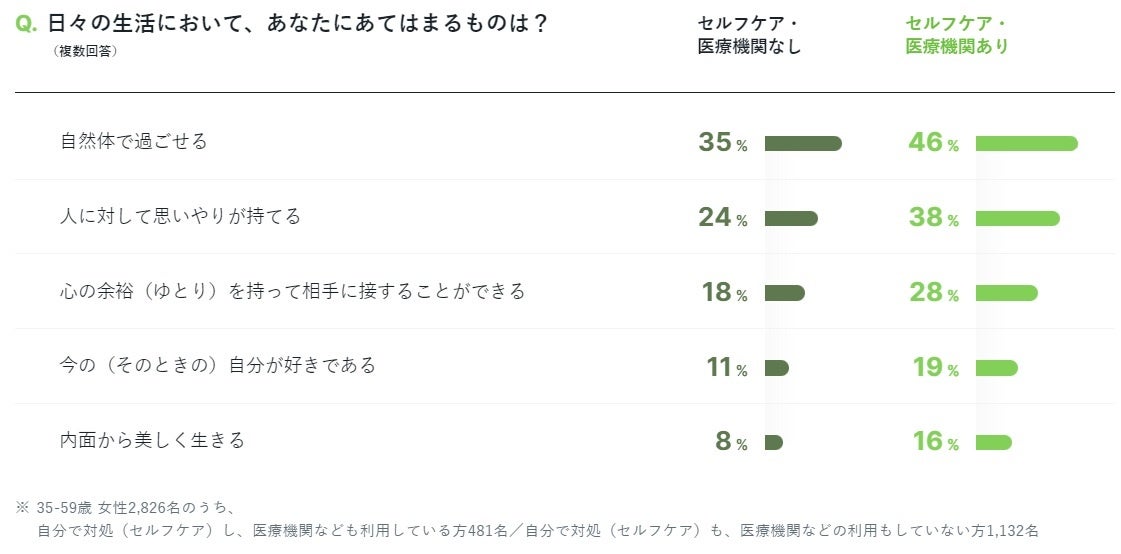Click the row label 今の（そのときの）自分が好きである
The height and width of the screenshot is (554, 1121).
tap(218, 366)
